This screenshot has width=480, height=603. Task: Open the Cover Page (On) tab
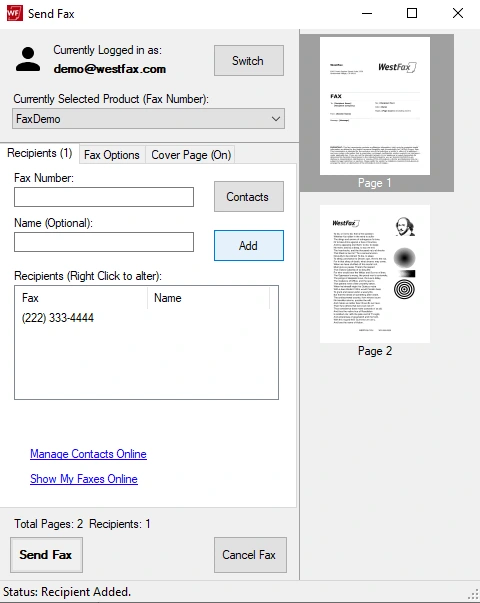tap(191, 155)
